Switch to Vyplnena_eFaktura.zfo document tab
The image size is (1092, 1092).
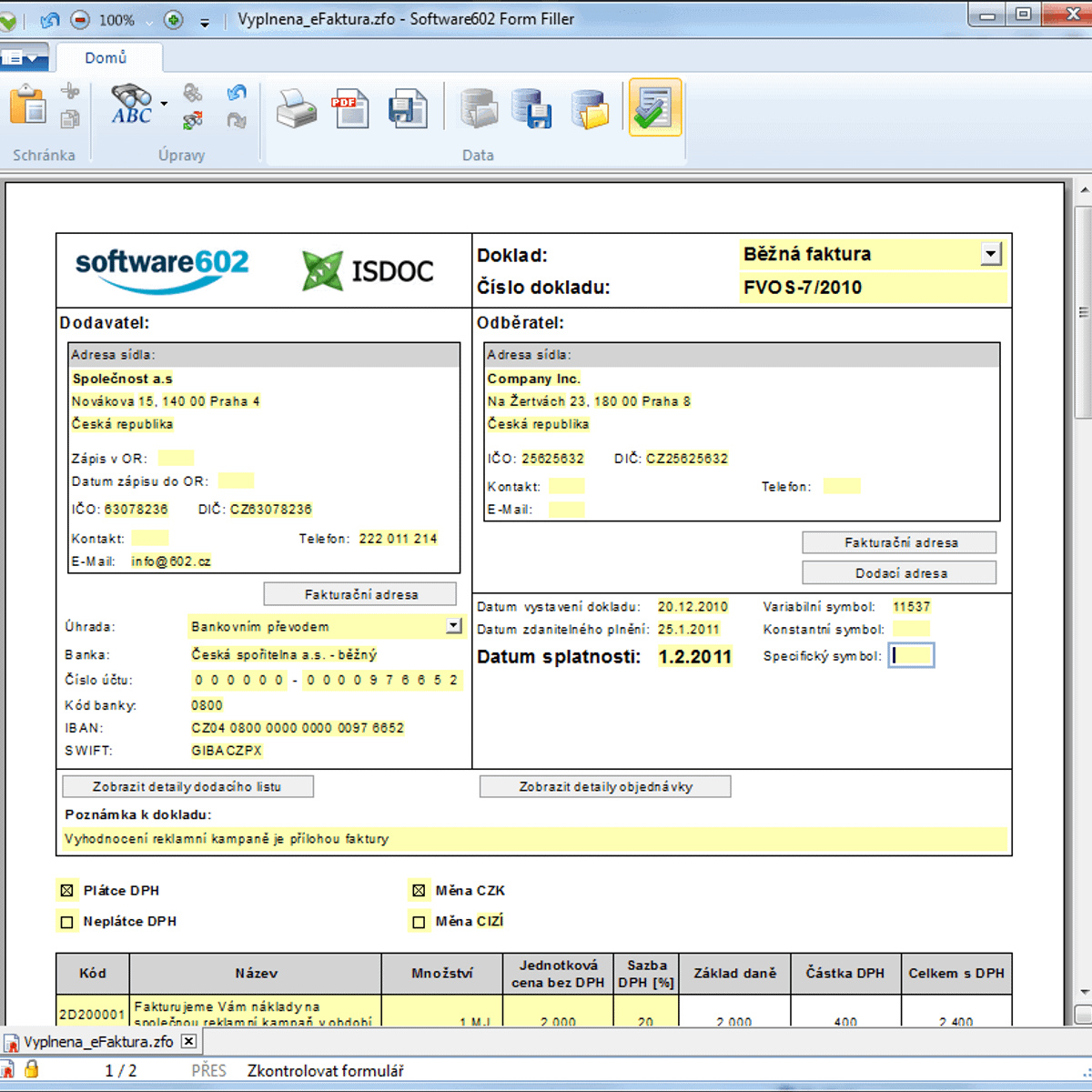[x=98, y=1042]
